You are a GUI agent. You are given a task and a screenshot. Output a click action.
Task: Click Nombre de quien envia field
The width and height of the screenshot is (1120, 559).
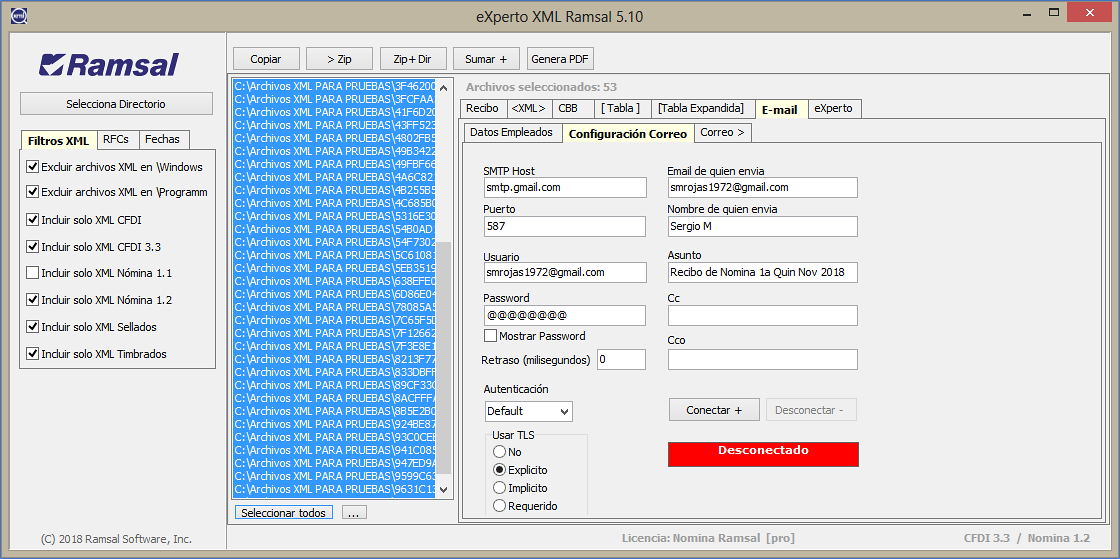(x=763, y=226)
